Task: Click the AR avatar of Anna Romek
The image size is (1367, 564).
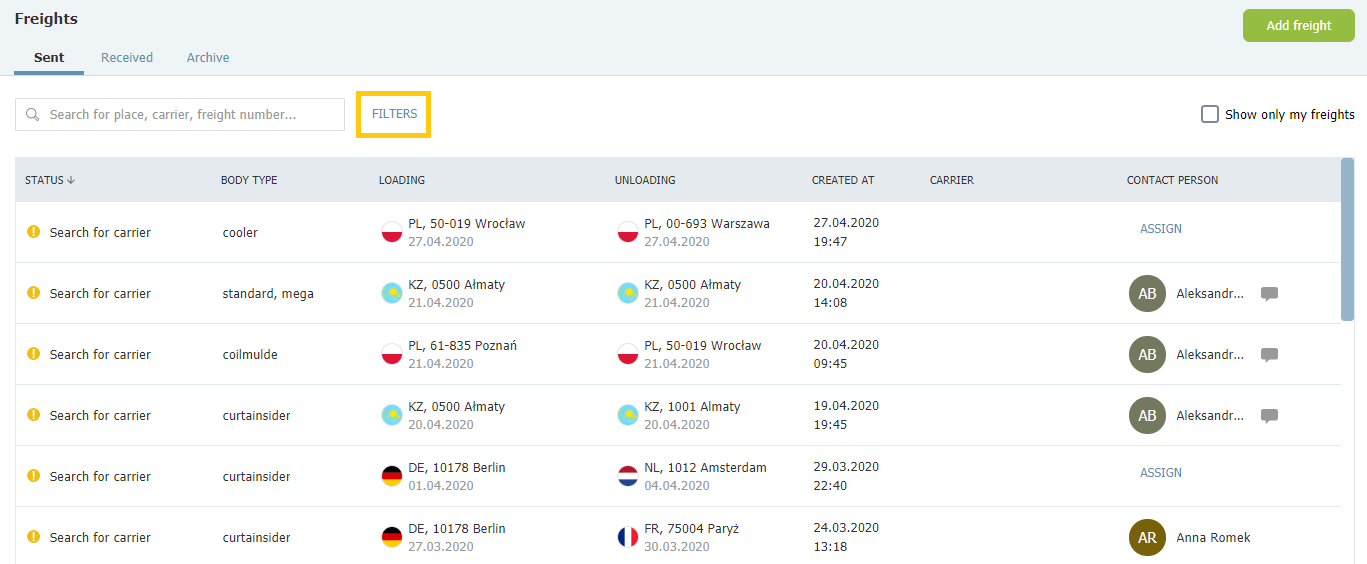Action: coord(1147,538)
